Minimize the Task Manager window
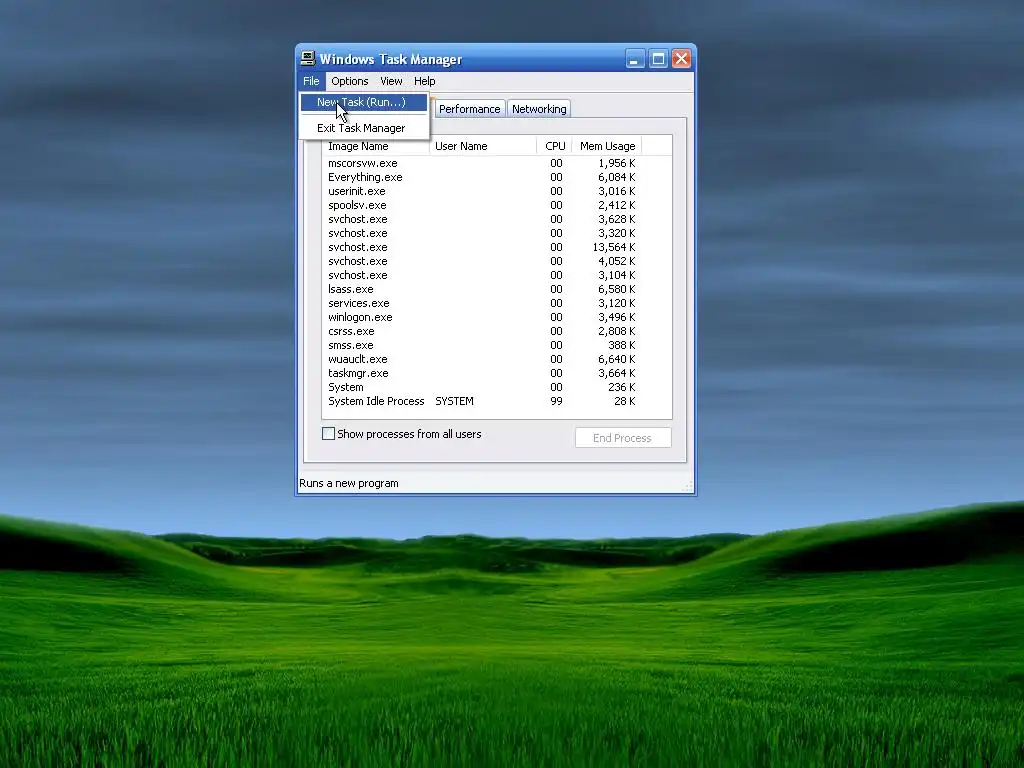 click(634, 59)
